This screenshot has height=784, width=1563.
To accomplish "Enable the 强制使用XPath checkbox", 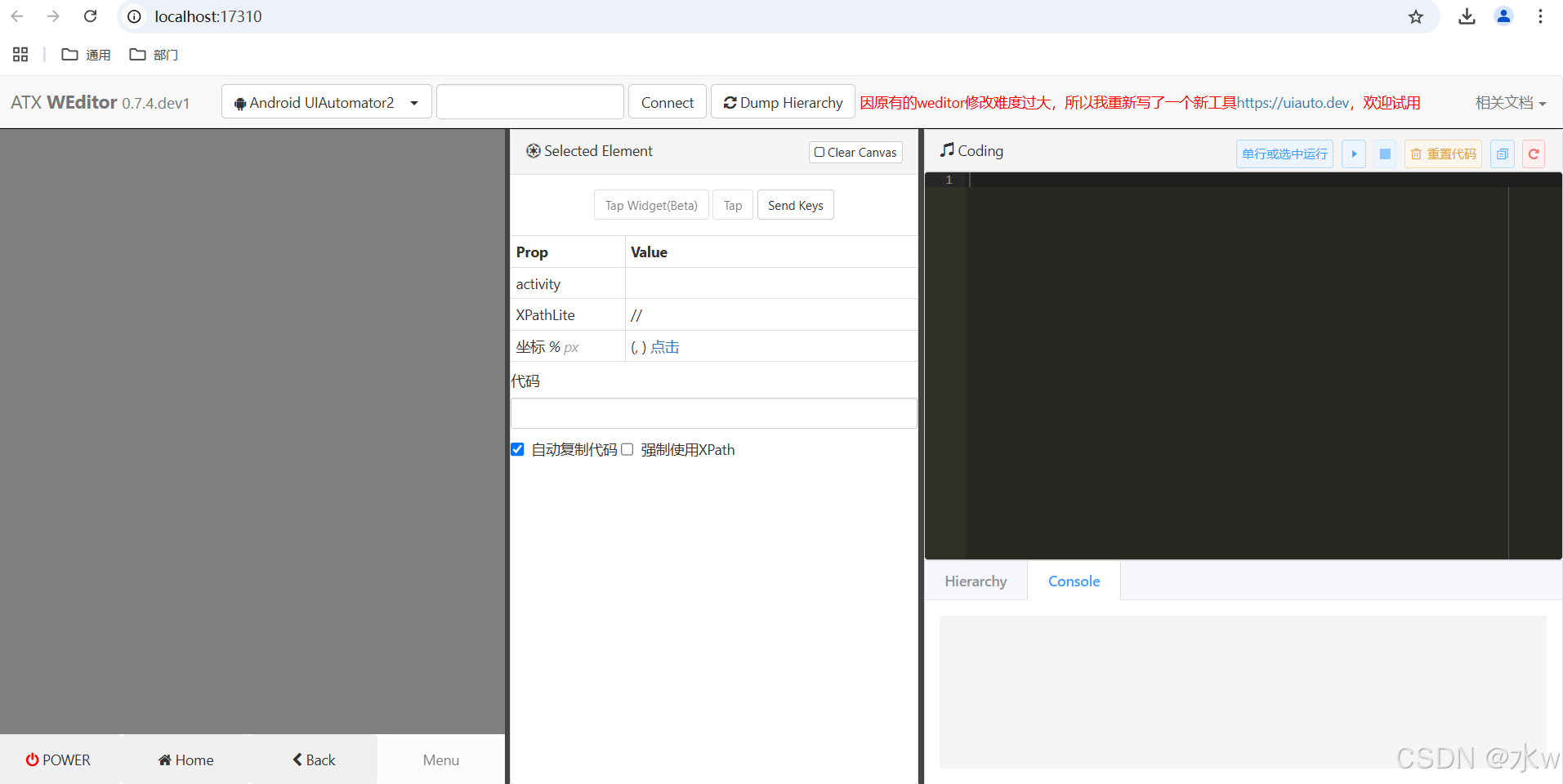I will tap(626, 449).
